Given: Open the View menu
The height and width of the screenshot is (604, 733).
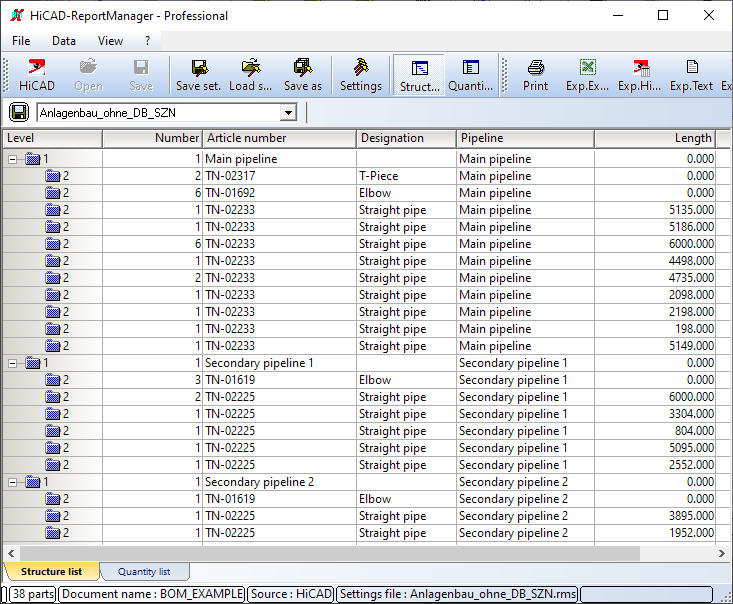Looking at the screenshot, I should [x=110, y=41].
